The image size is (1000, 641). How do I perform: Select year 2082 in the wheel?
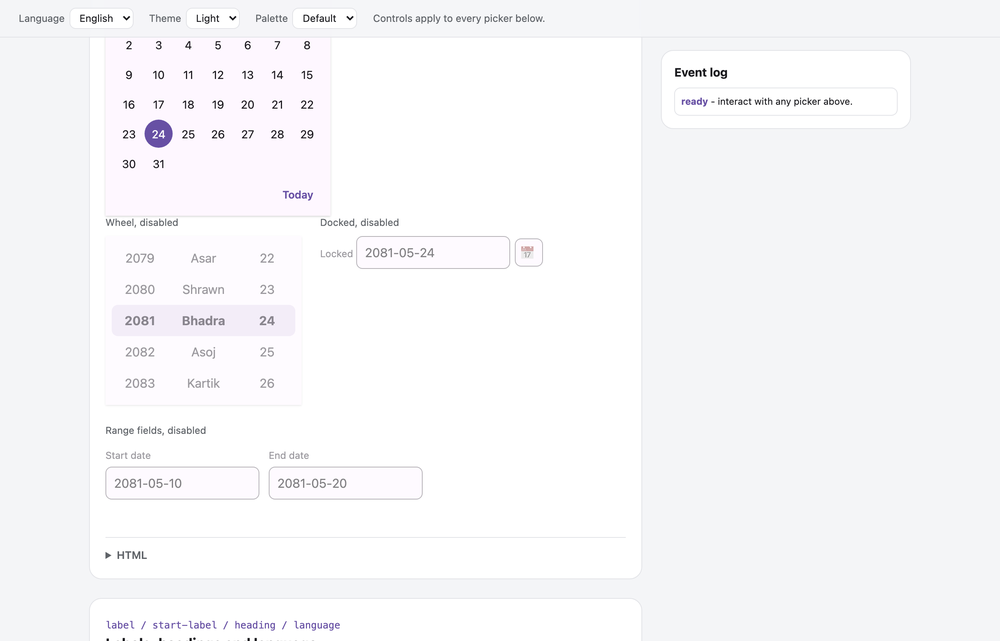pos(140,352)
